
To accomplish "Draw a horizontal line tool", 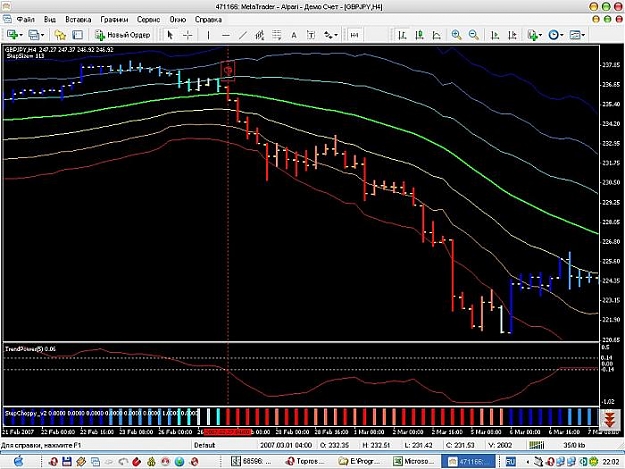I will 226,35.
